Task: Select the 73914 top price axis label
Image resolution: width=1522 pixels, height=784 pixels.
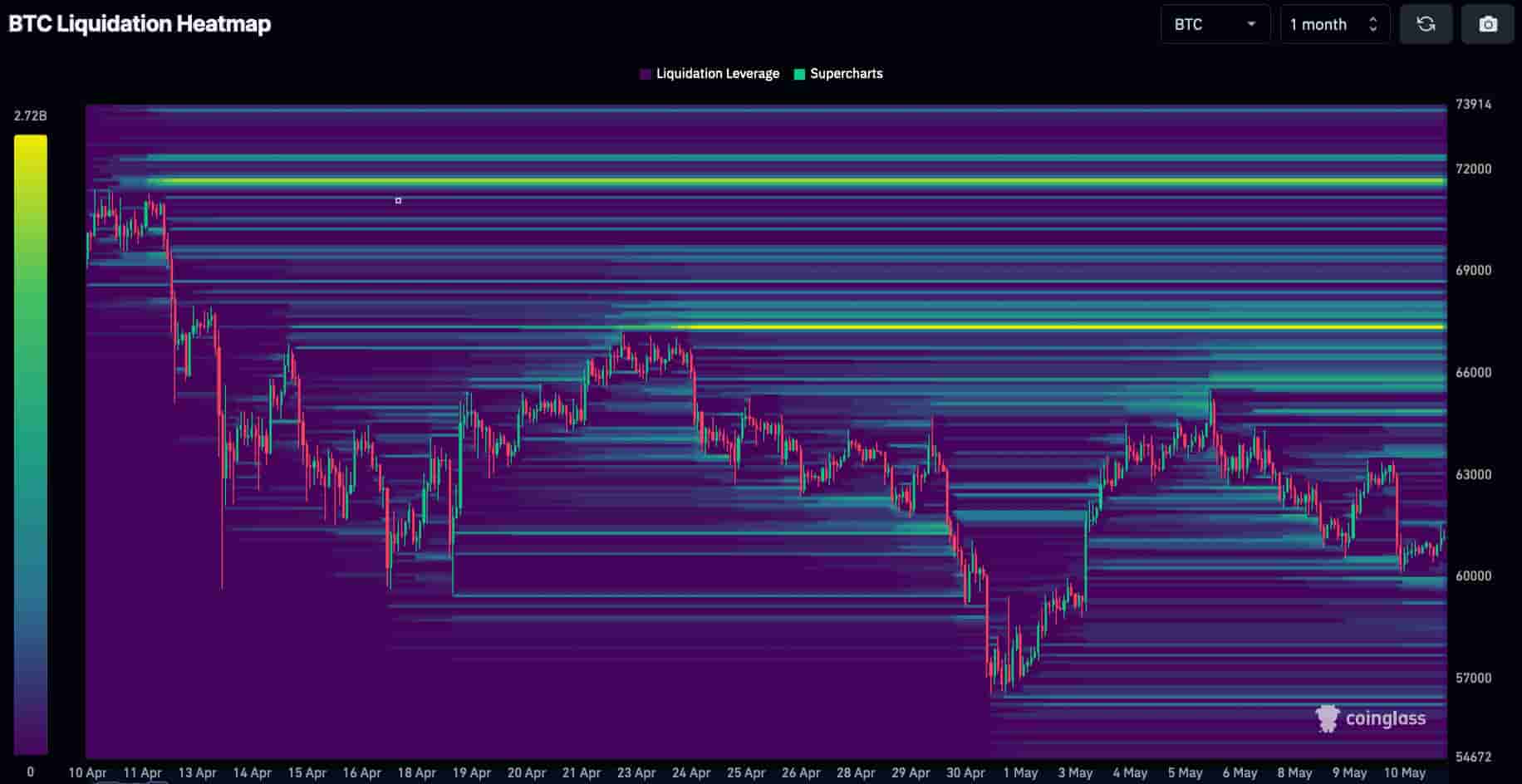Action: [1473, 104]
